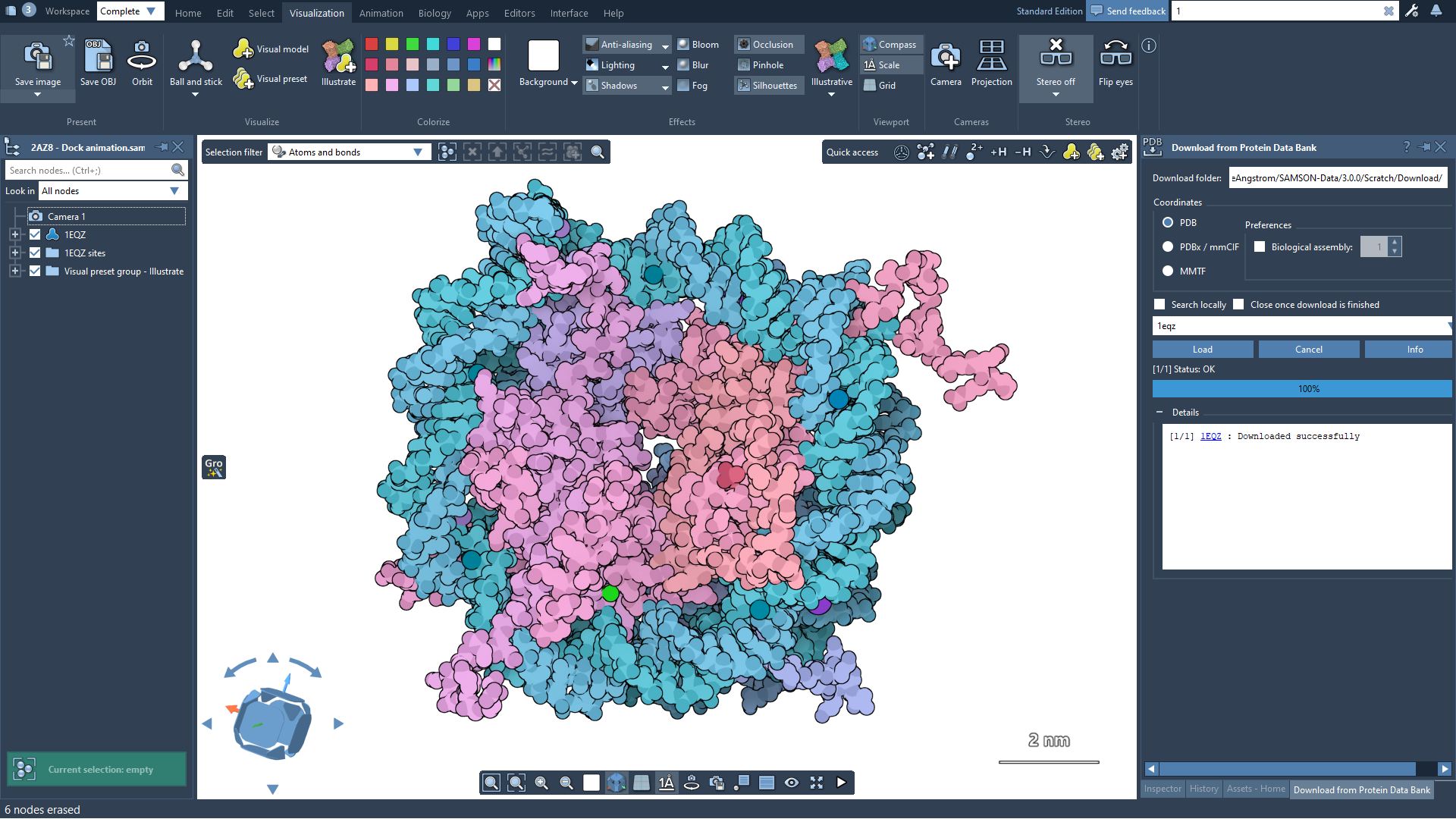This screenshot has width=1456, height=819.
Task: Select the Orbit camera tool
Action: click(142, 62)
